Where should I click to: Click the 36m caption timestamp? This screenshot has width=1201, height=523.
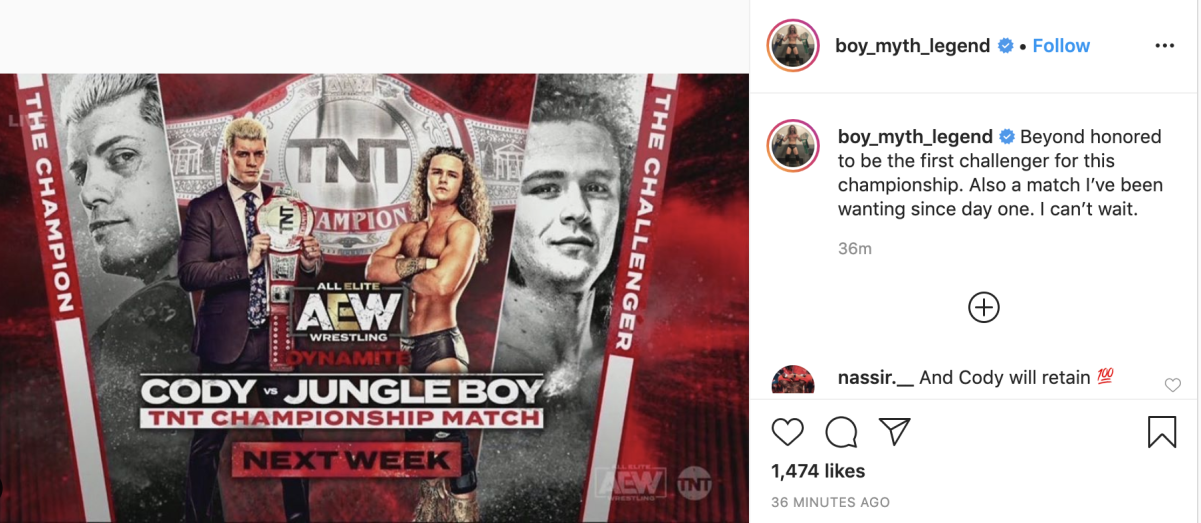pos(855,248)
